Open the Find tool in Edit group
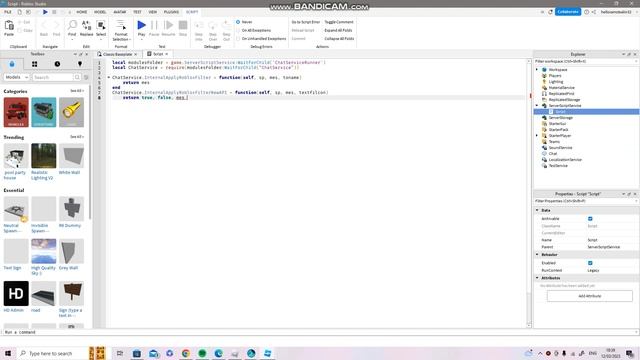Image resolution: width=640 pixels, height=360 pixels. (x=72, y=25)
